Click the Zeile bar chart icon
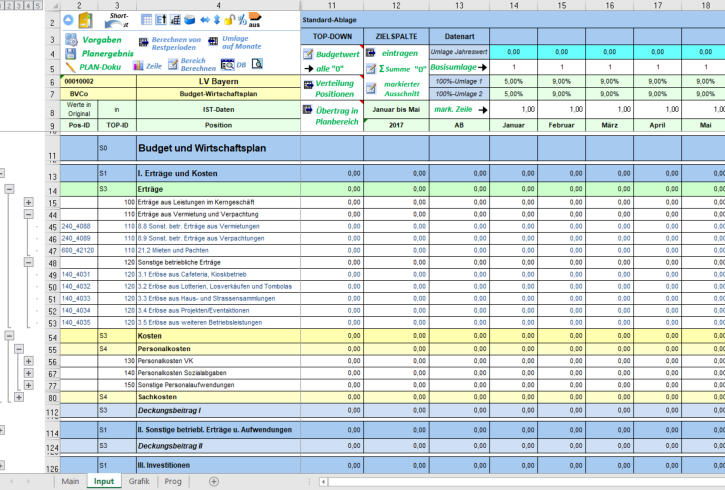725x490 pixels. pyautogui.click(x=138, y=66)
